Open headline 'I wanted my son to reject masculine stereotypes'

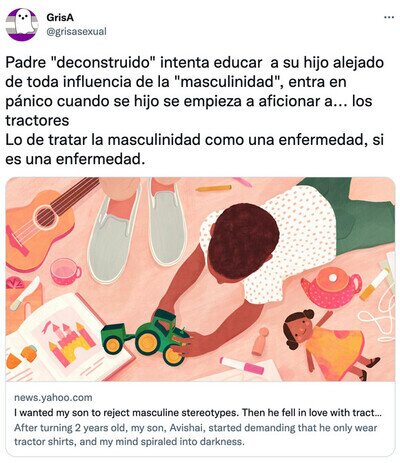coord(198,413)
